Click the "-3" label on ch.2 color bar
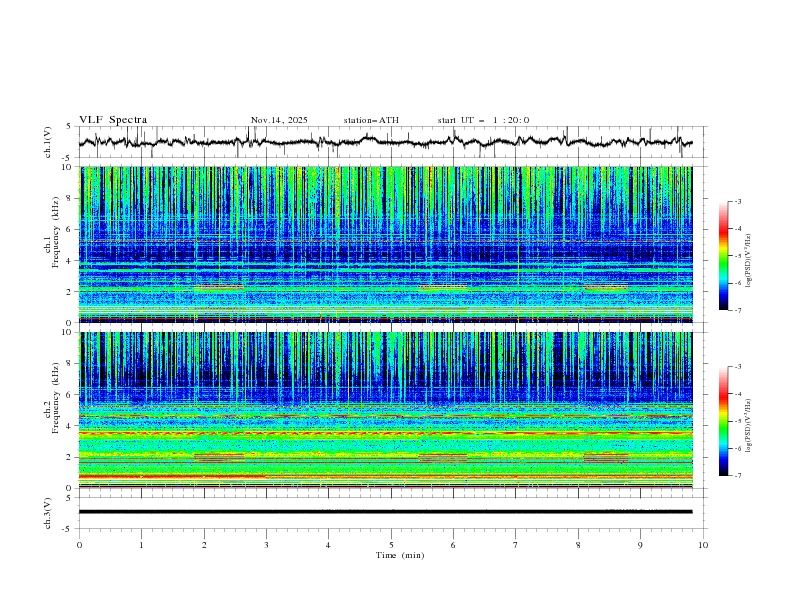This screenshot has width=792, height=612. coord(737,367)
